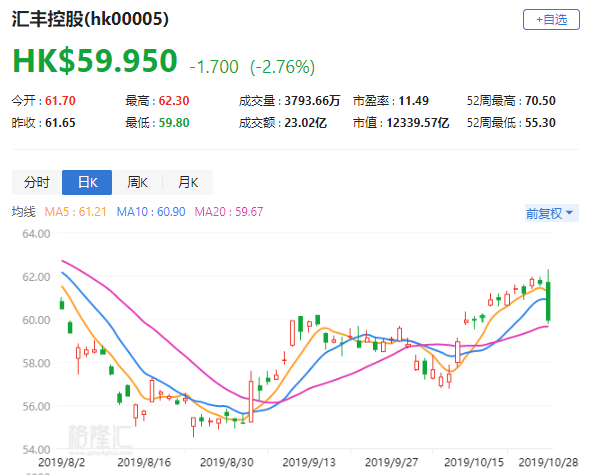589x475 pixels.
Task: Click the 2019/8/2 date axis label
Action: click(62, 462)
